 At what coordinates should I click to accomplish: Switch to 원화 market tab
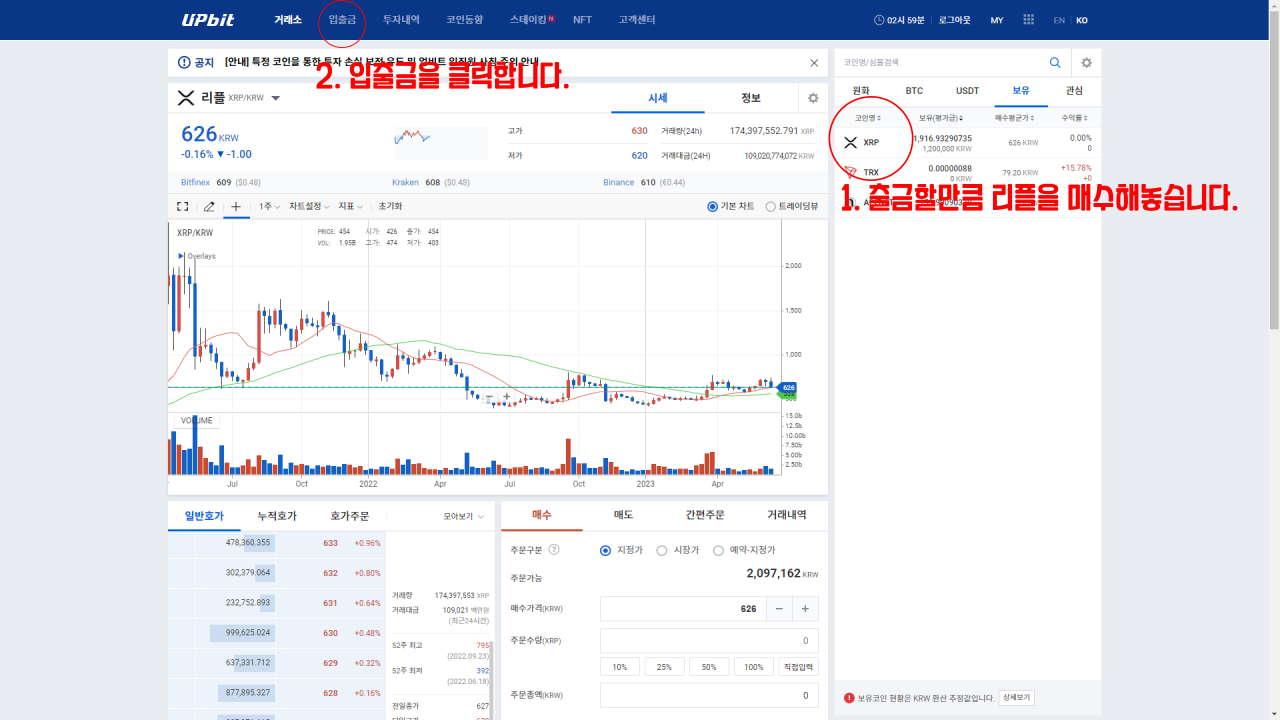861,90
